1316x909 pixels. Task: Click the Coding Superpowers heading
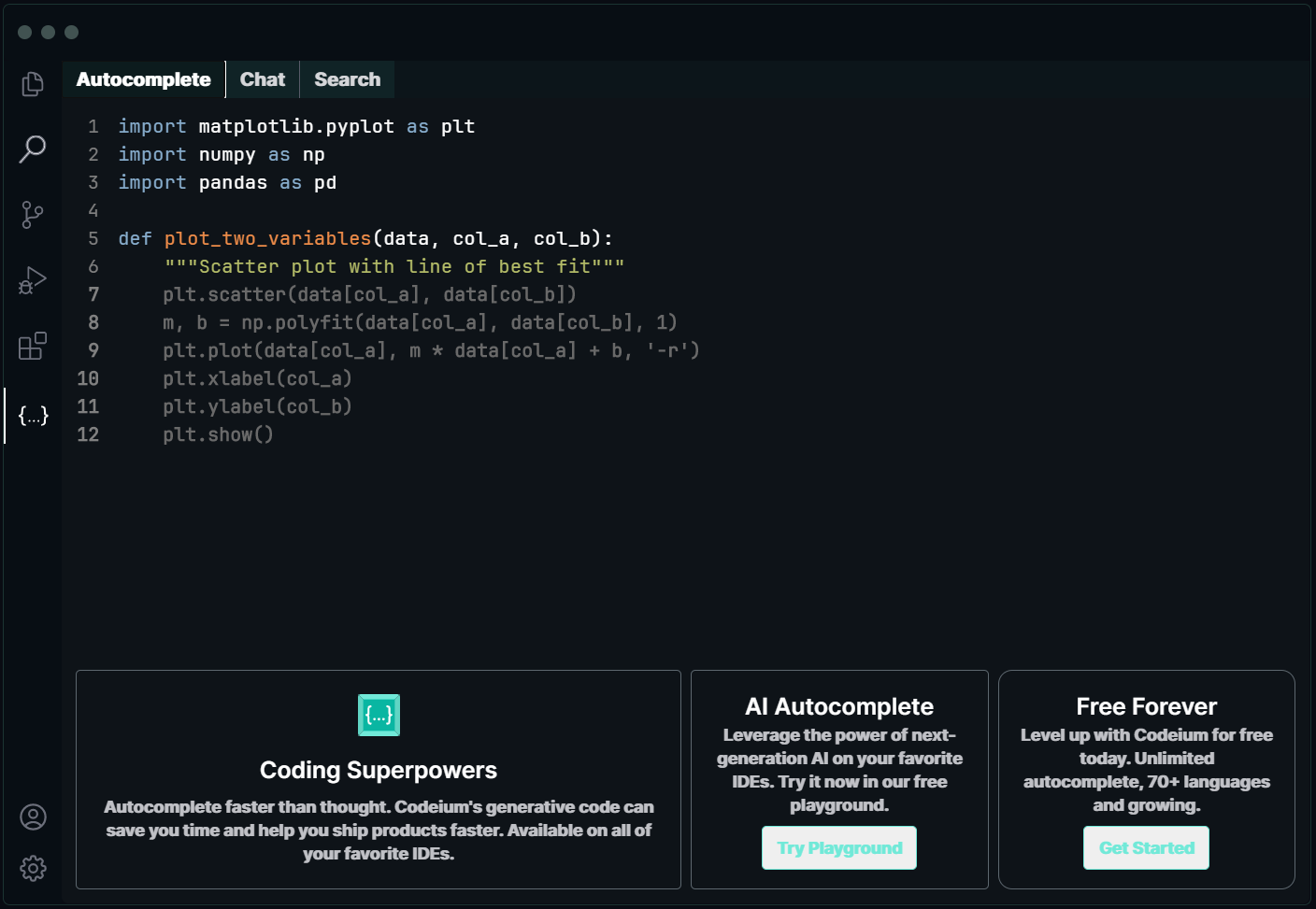point(379,770)
